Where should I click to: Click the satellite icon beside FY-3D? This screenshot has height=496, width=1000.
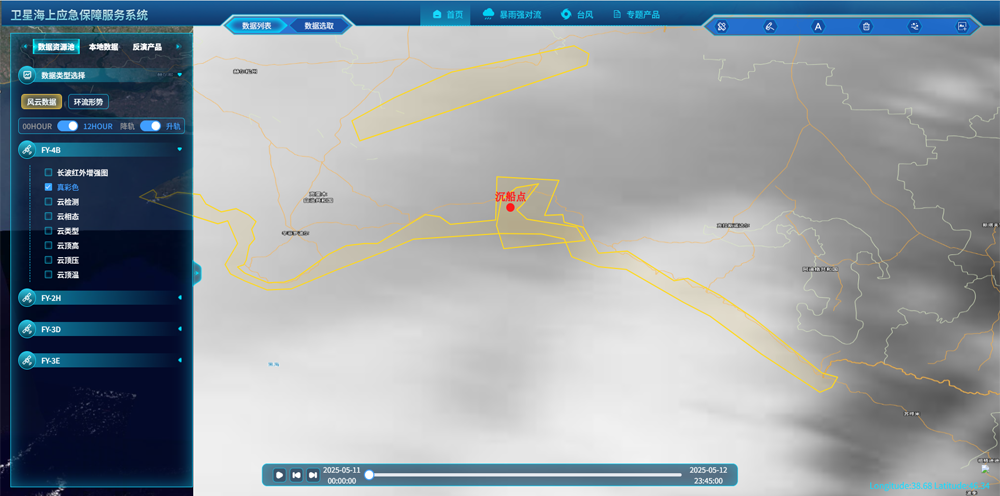(x=27, y=329)
